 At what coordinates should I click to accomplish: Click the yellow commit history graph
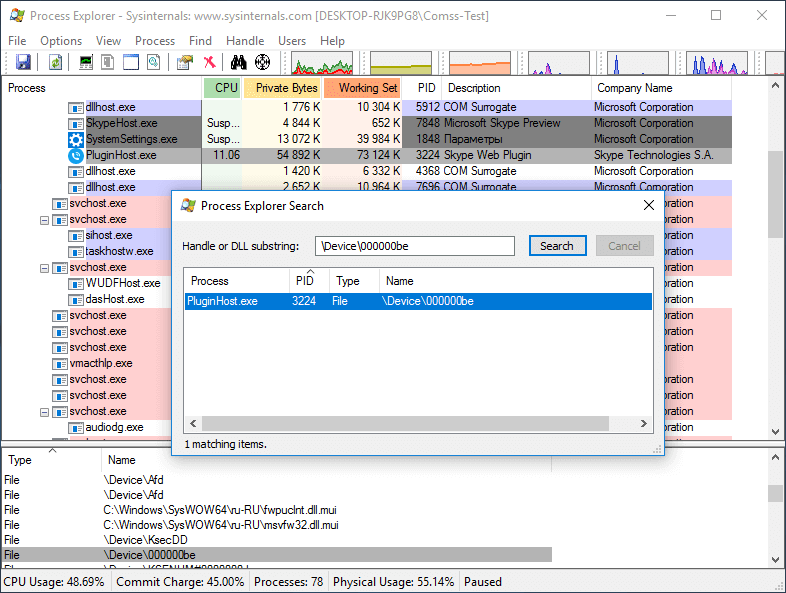pyautogui.click(x=401, y=63)
